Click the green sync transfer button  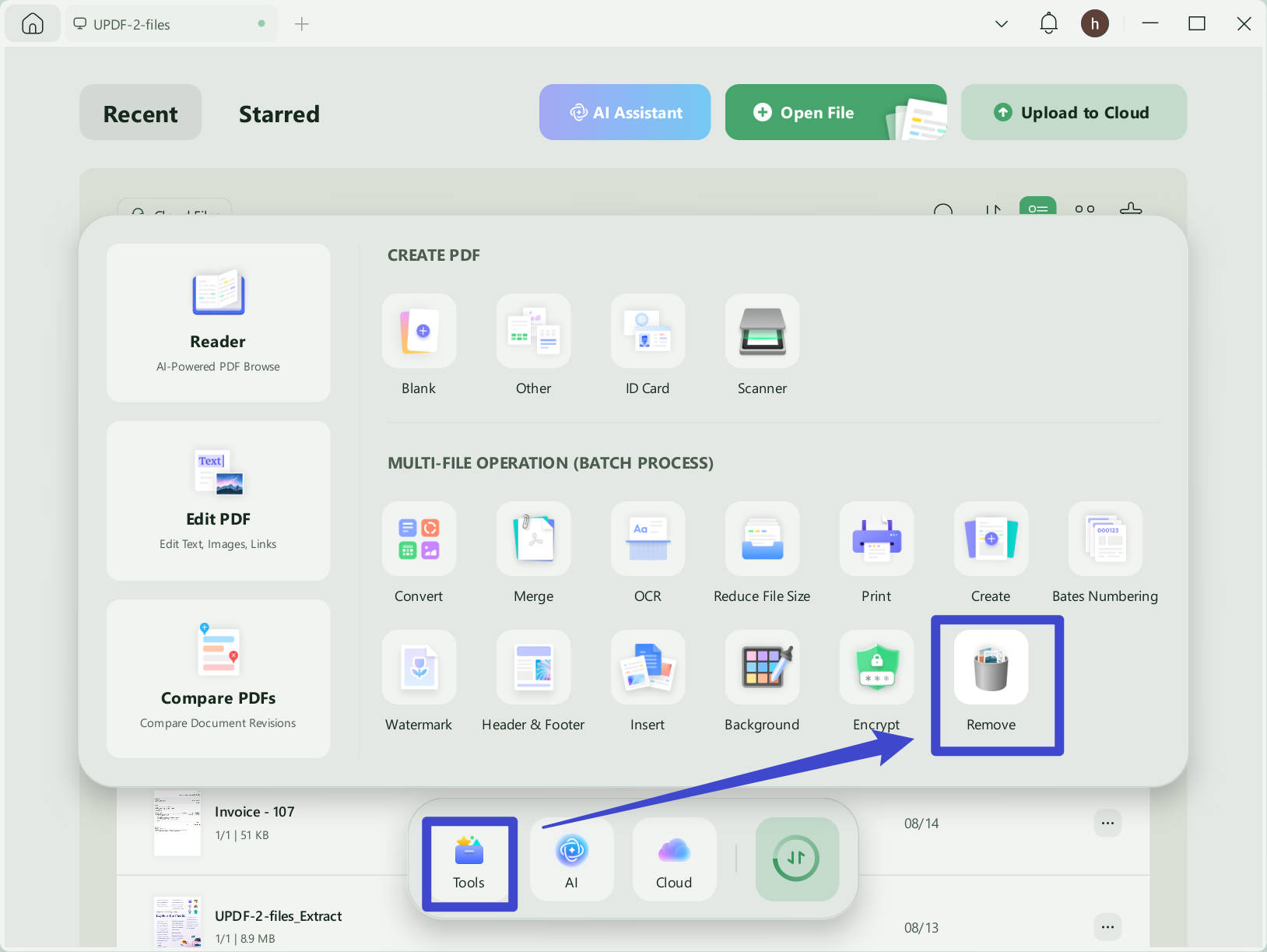click(x=797, y=859)
